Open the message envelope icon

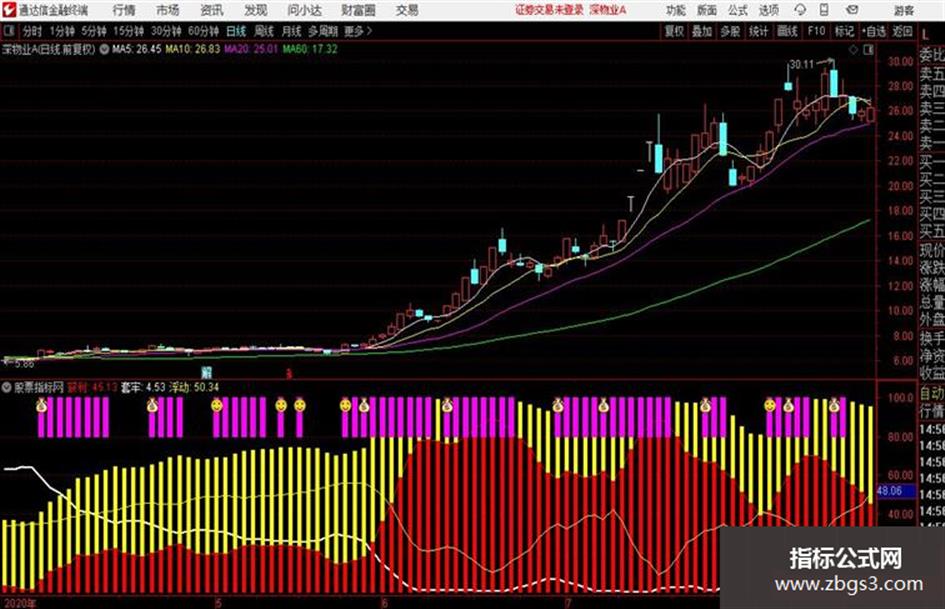tap(852, 10)
